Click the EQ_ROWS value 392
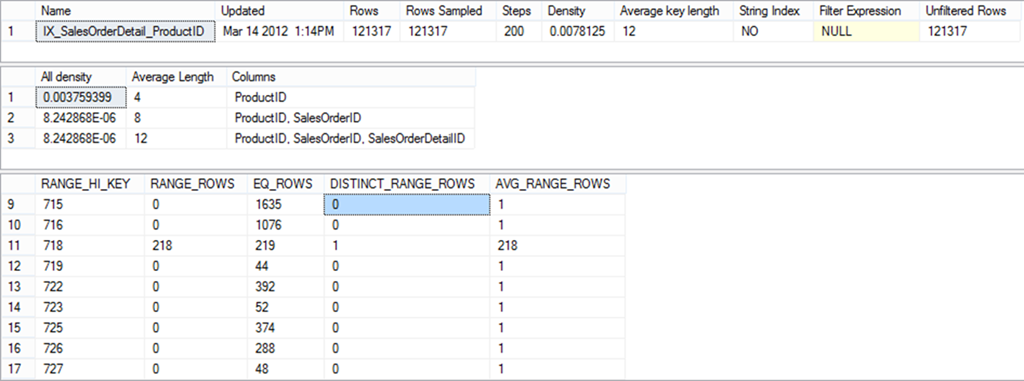 [x=286, y=286]
